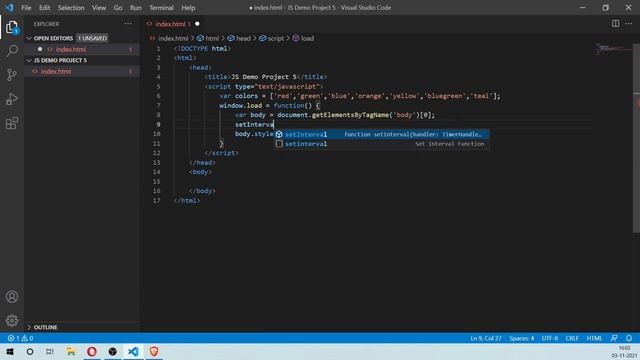This screenshot has height=360, width=640.
Task: Collapse the Open Editors section
Action: click(29, 38)
